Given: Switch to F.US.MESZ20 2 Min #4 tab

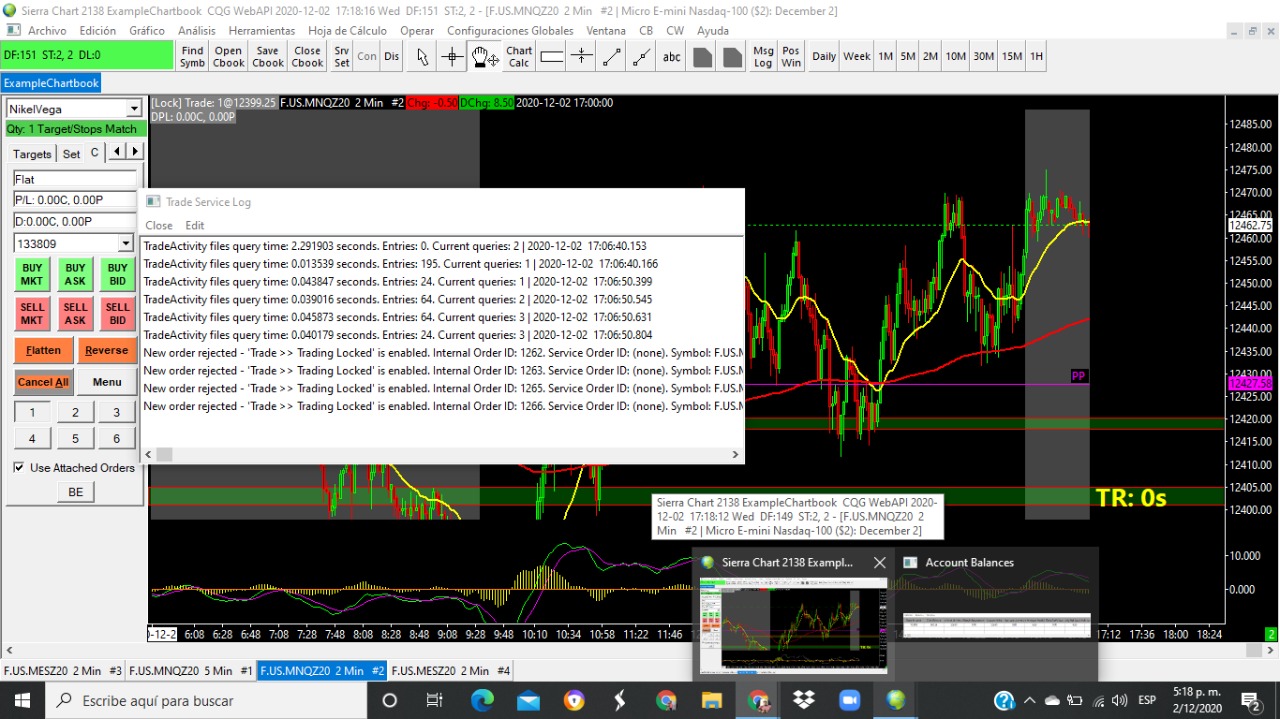Looking at the screenshot, I should click(451, 671).
